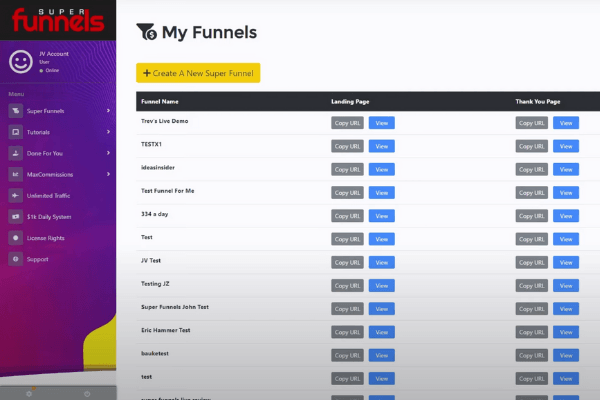The width and height of the screenshot is (600, 400).
Task: Open the Done For You menu item
Action: click(x=58, y=153)
